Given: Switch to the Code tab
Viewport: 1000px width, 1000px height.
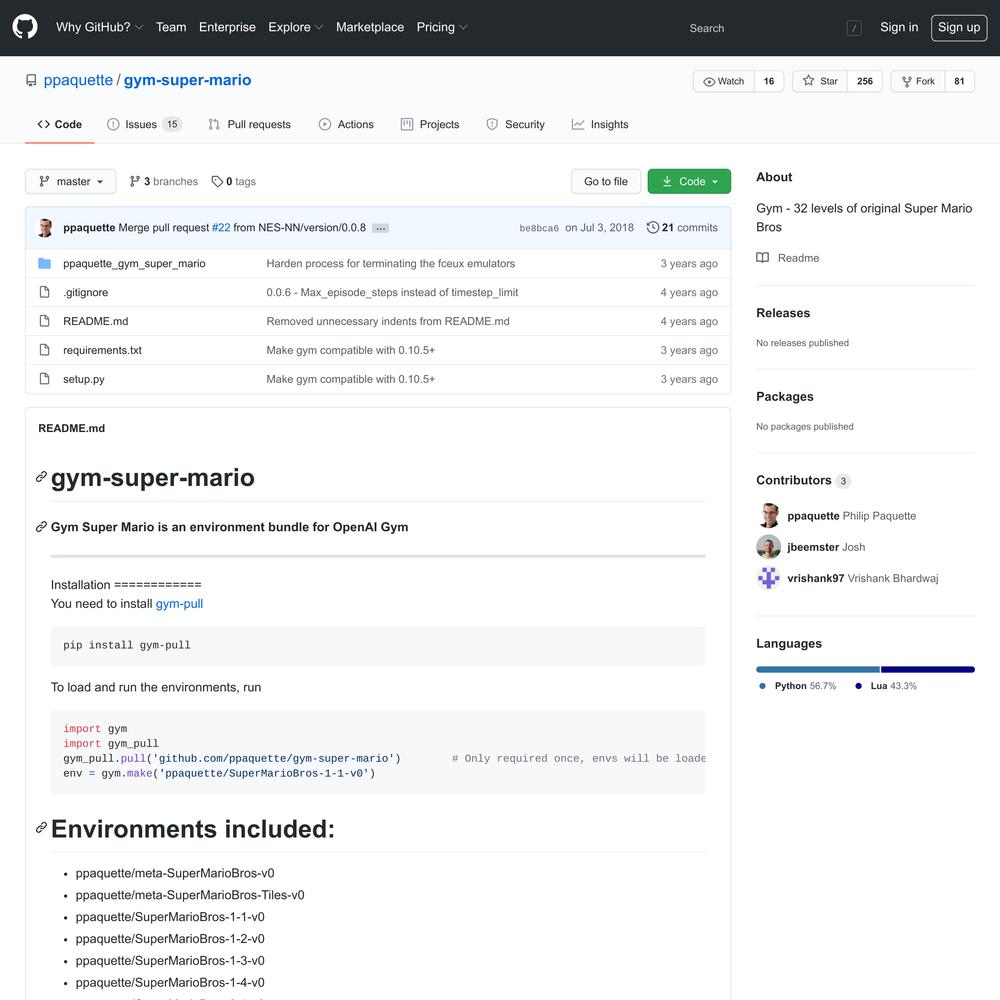Looking at the screenshot, I should pyautogui.click(x=60, y=124).
